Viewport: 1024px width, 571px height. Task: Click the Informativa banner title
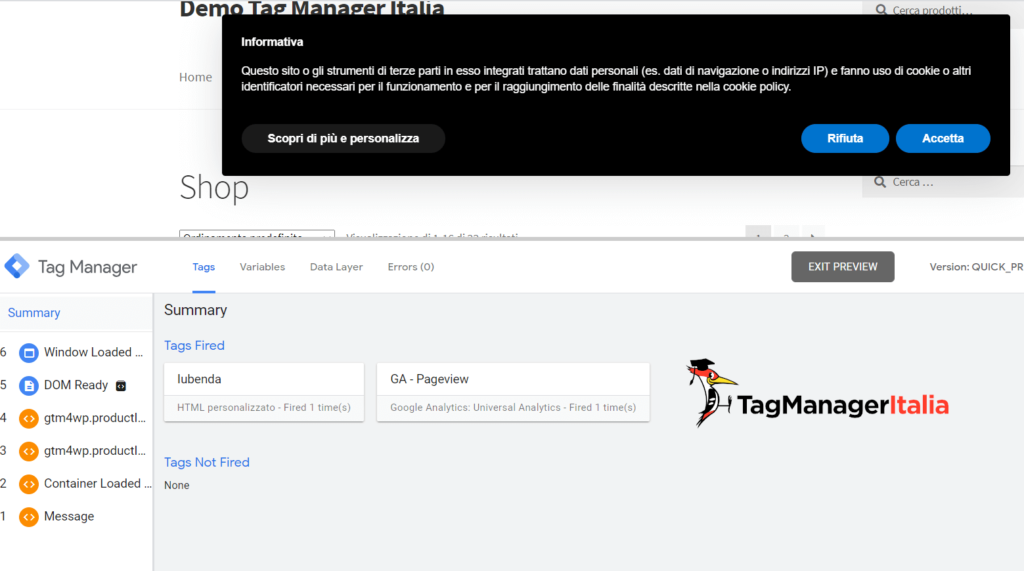[x=272, y=42]
